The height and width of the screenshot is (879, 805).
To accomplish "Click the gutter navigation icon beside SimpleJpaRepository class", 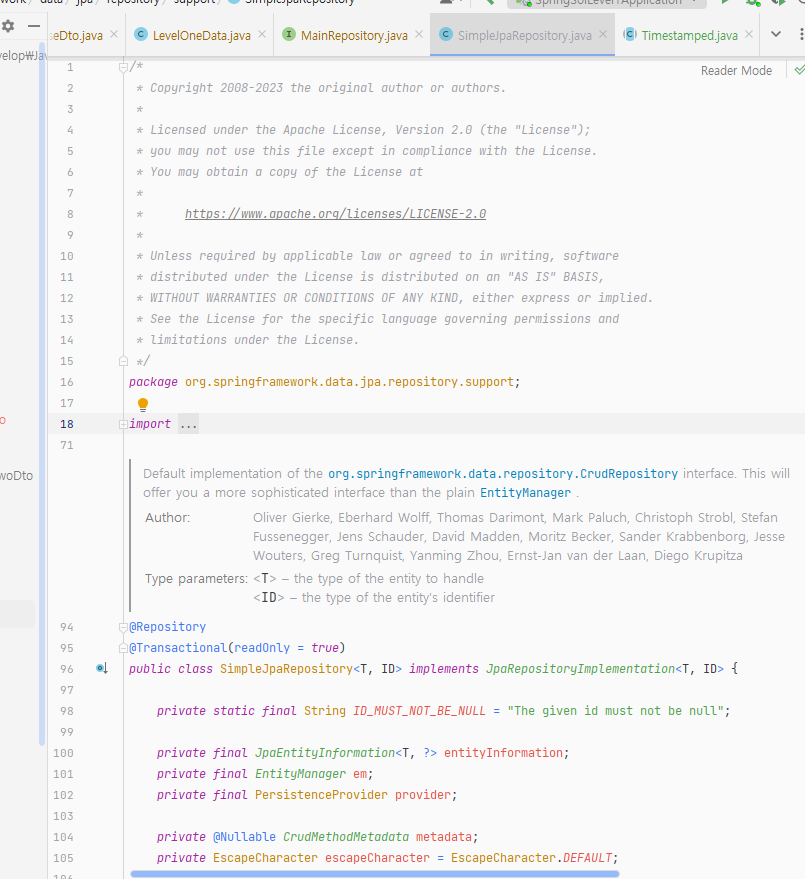I will pos(98,667).
